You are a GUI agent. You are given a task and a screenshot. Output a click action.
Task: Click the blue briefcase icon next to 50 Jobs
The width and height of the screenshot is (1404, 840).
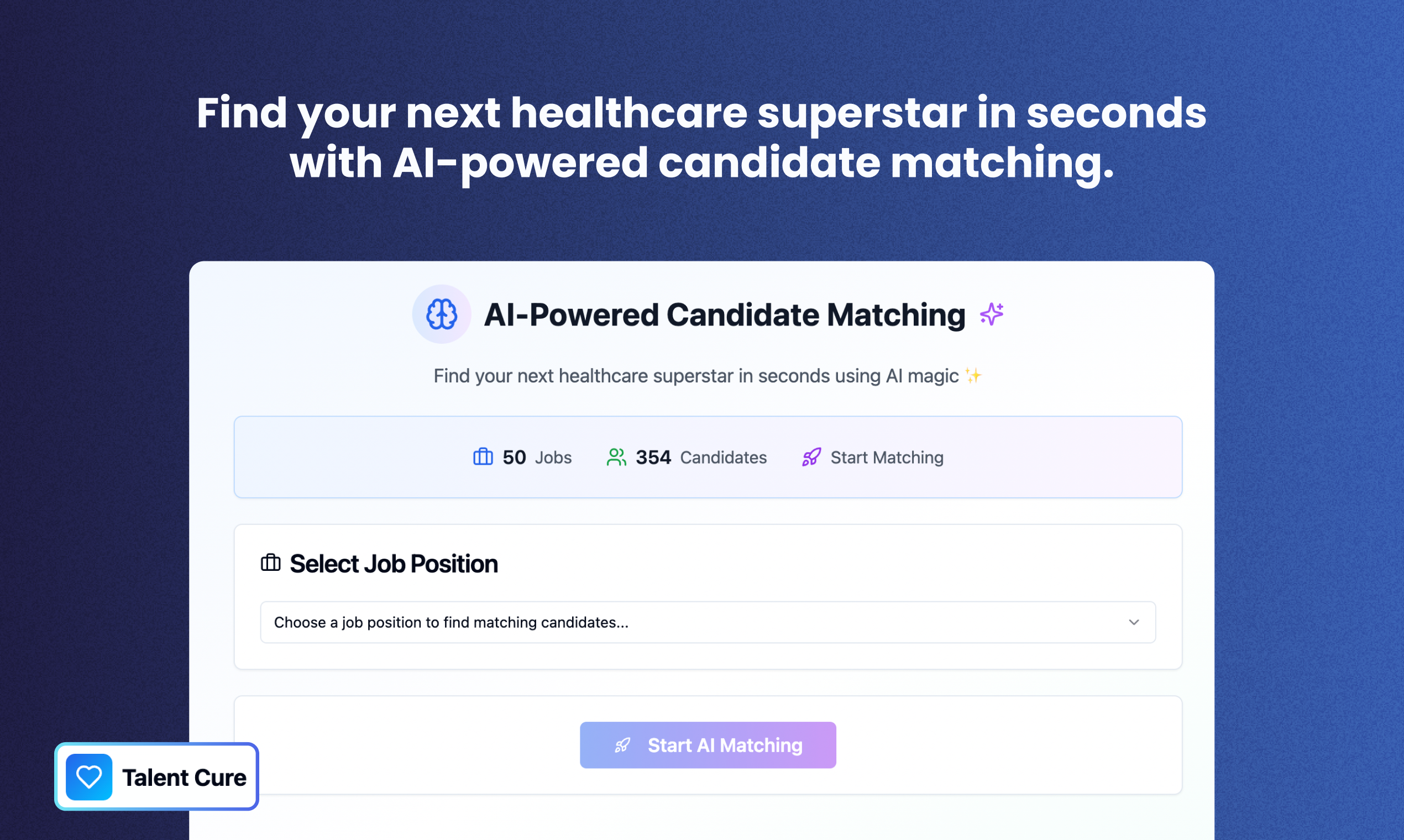pos(483,457)
